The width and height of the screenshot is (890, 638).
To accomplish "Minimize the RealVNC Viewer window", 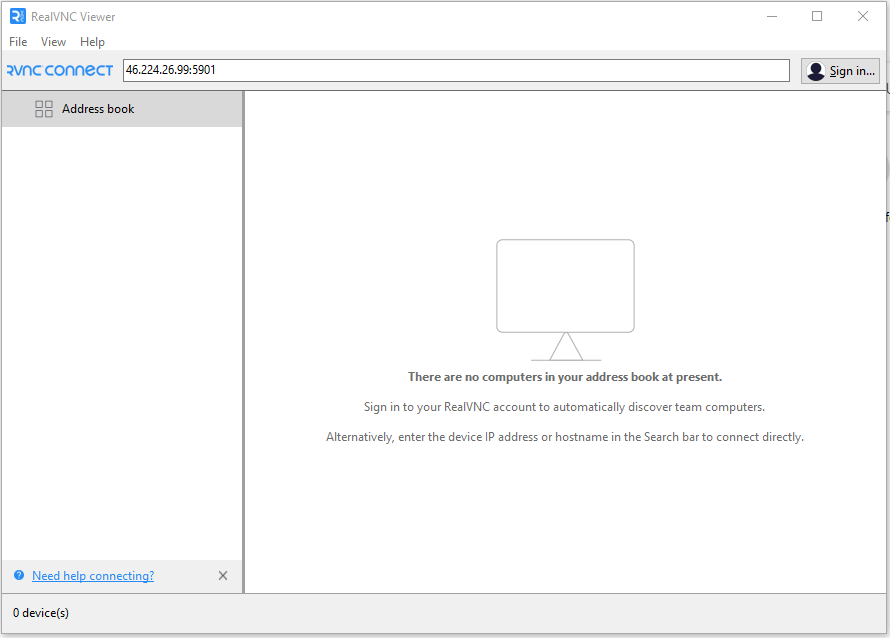I will (772, 16).
